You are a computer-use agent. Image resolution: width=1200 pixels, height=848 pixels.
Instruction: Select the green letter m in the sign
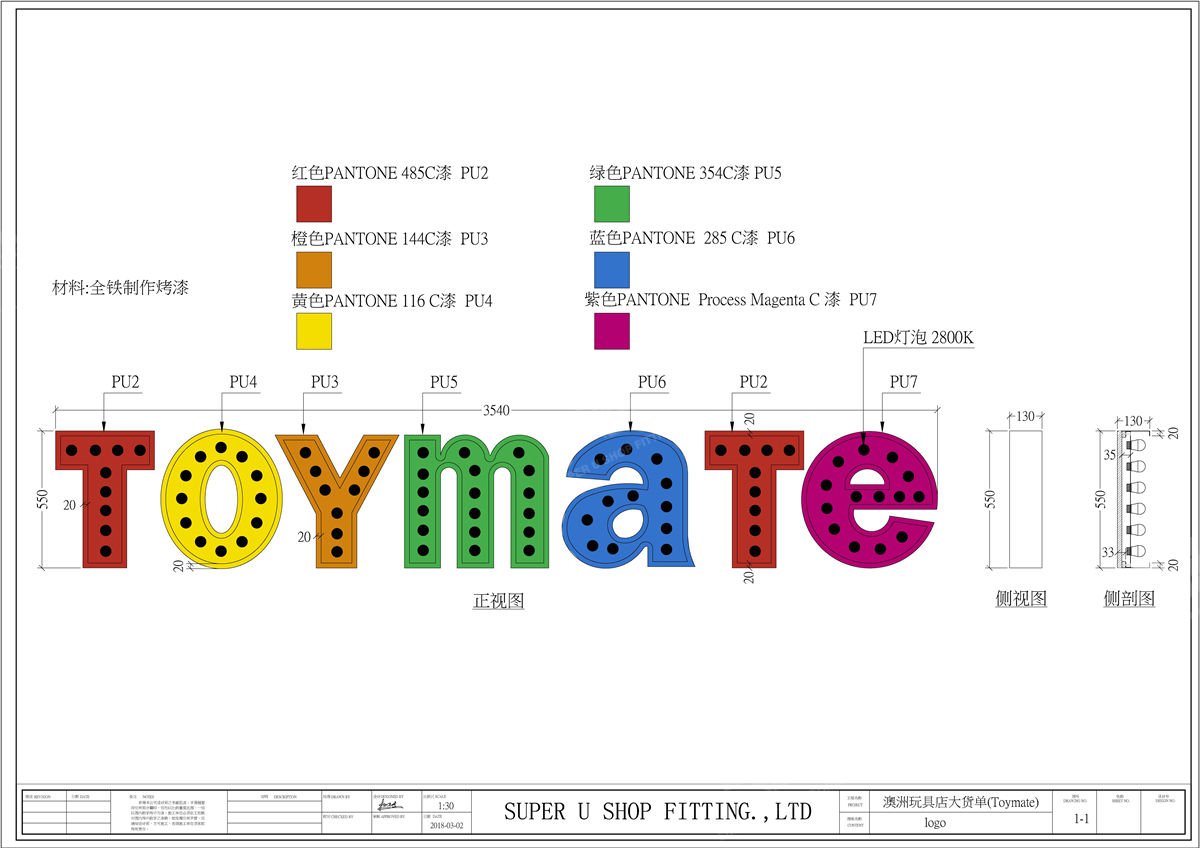[x=476, y=500]
